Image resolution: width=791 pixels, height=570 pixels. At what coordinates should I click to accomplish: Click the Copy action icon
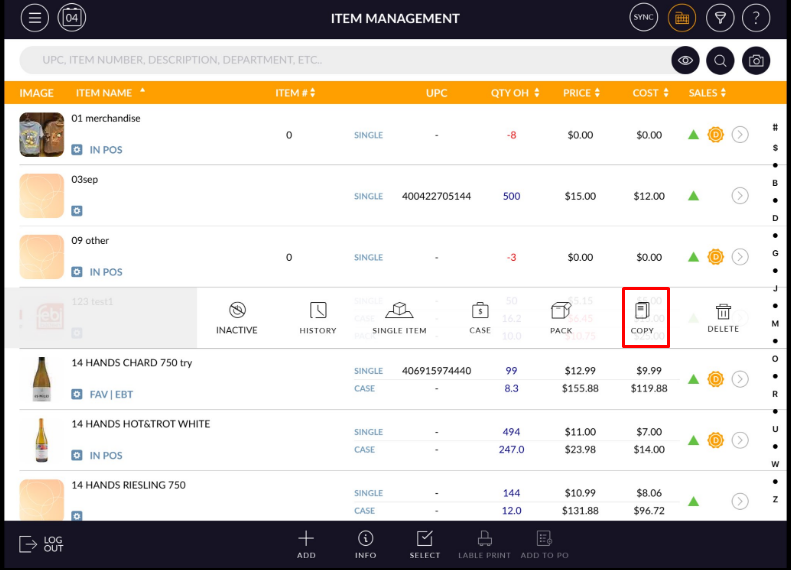643,317
